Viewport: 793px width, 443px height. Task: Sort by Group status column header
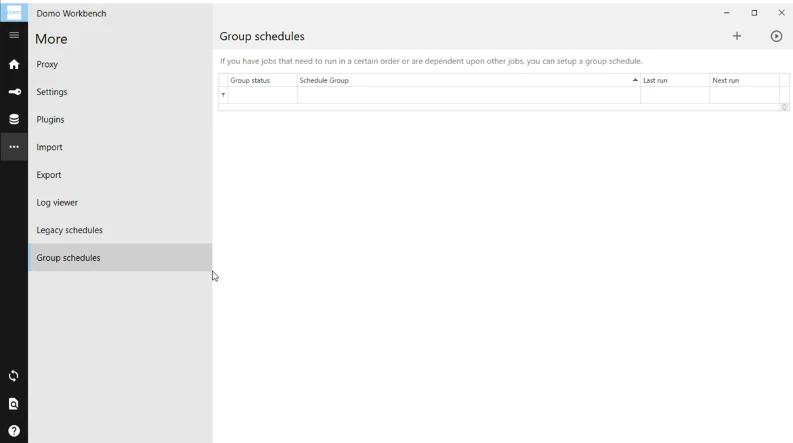262,80
